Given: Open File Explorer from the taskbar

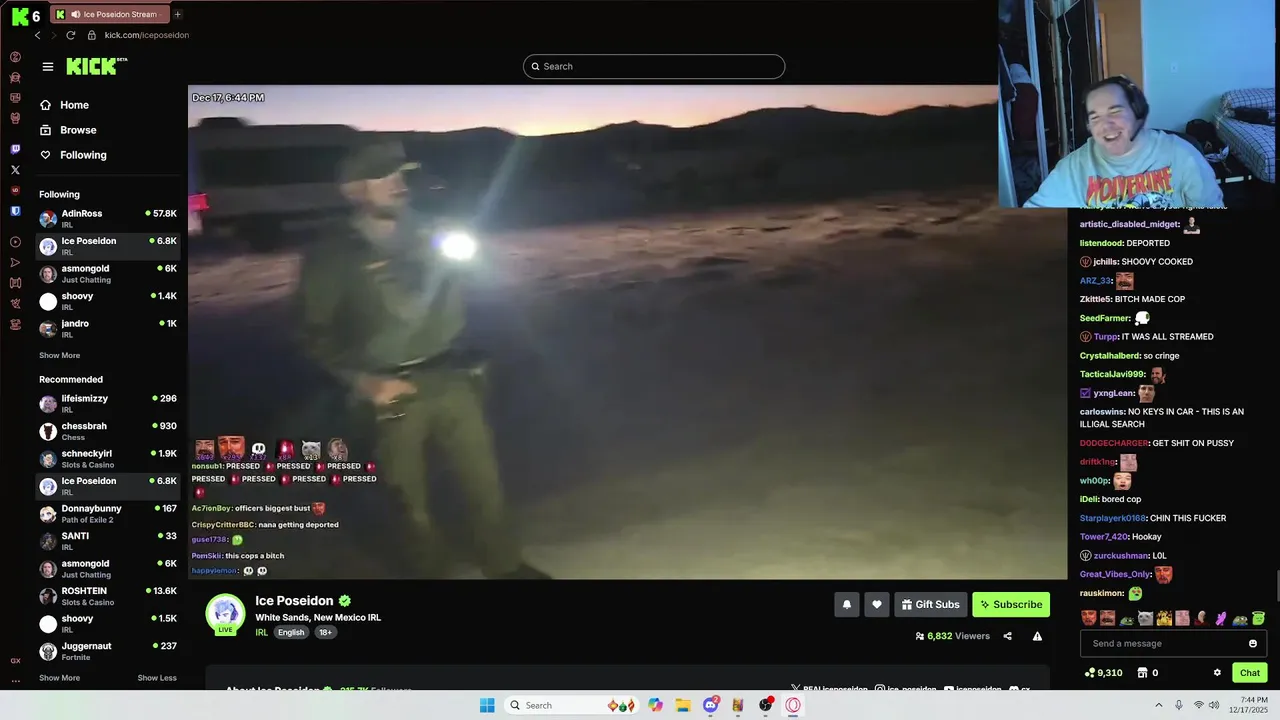Looking at the screenshot, I should click(683, 705).
